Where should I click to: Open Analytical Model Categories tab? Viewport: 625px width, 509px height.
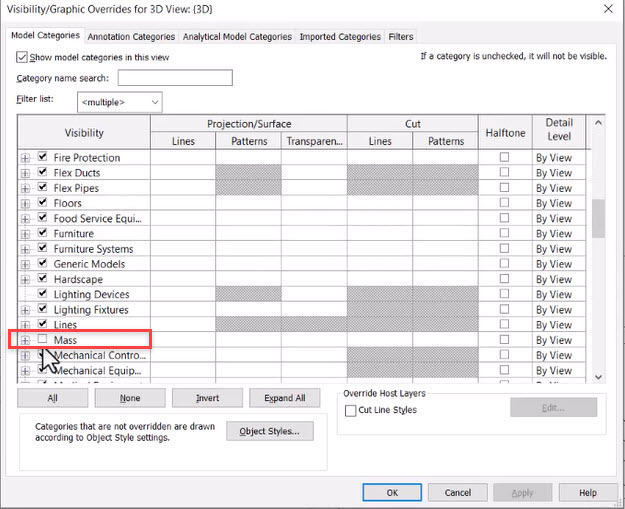pyautogui.click(x=237, y=37)
